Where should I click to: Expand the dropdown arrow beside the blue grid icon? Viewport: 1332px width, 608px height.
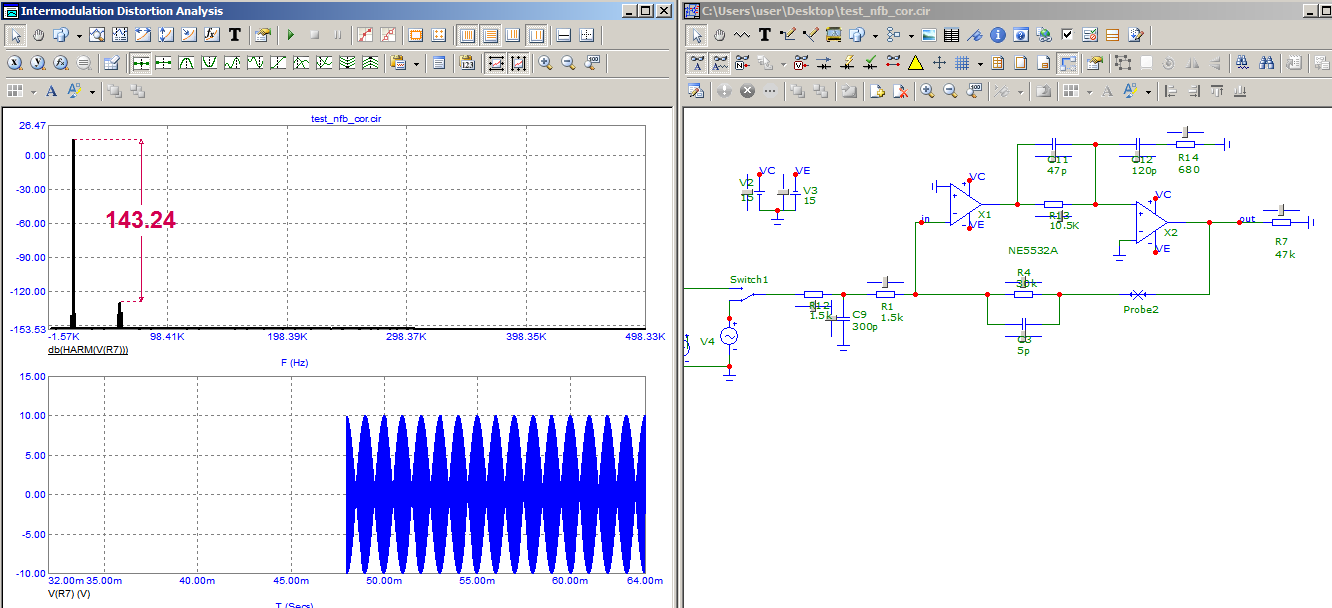(980, 63)
